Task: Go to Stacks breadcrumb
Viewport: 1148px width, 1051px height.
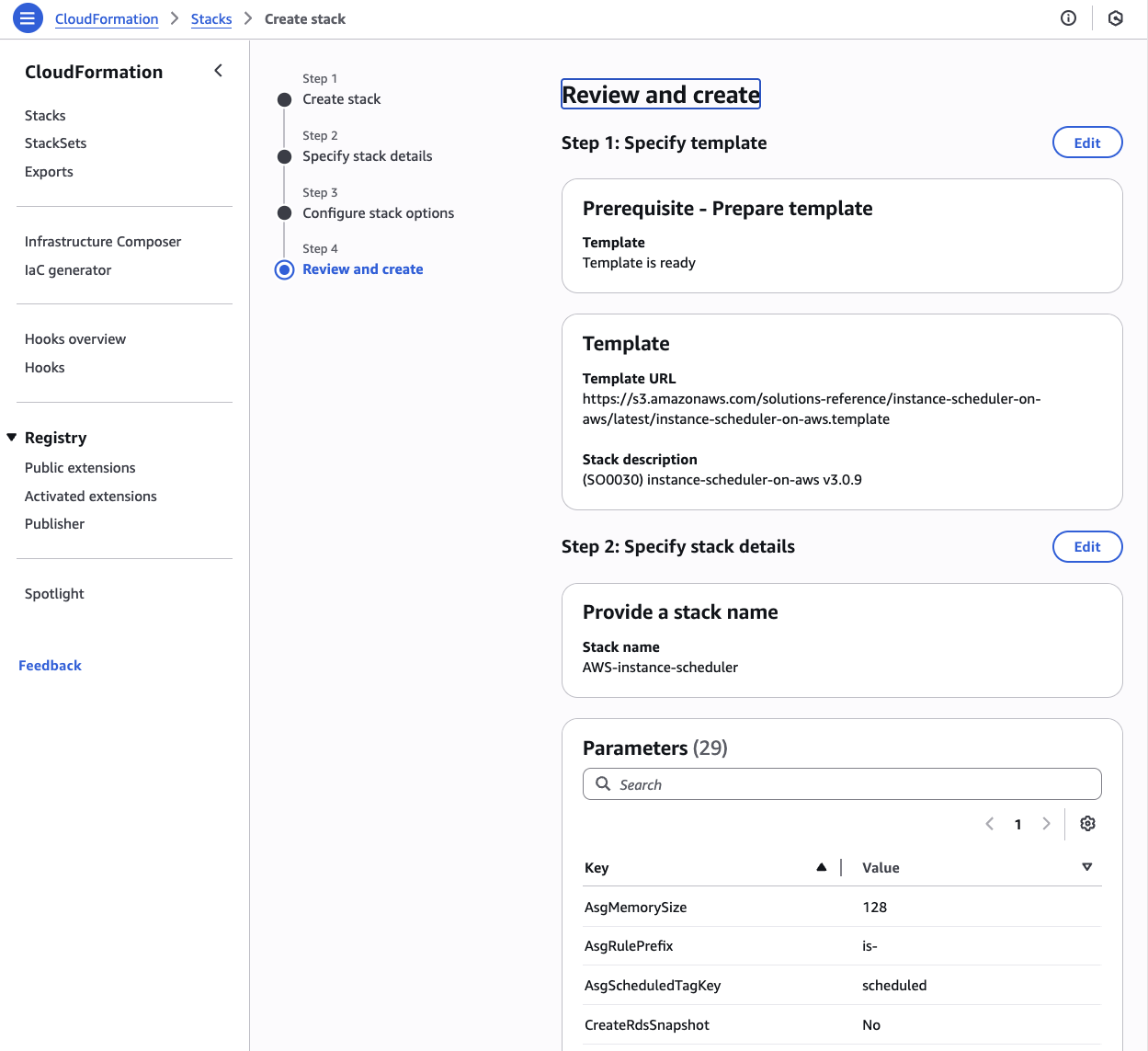Action: pyautogui.click(x=211, y=19)
